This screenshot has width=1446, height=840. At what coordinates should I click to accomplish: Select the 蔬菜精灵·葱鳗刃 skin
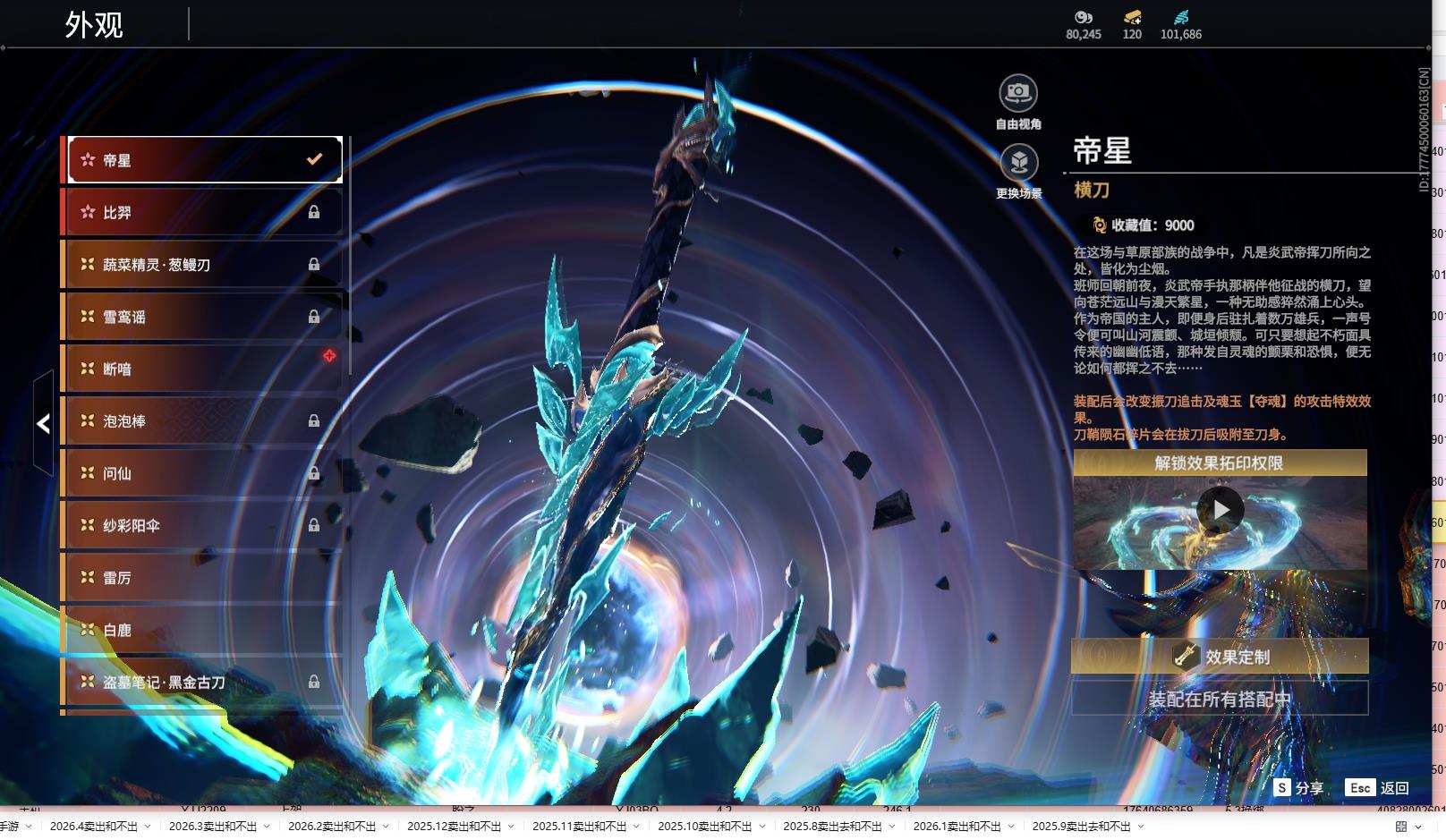point(204,264)
